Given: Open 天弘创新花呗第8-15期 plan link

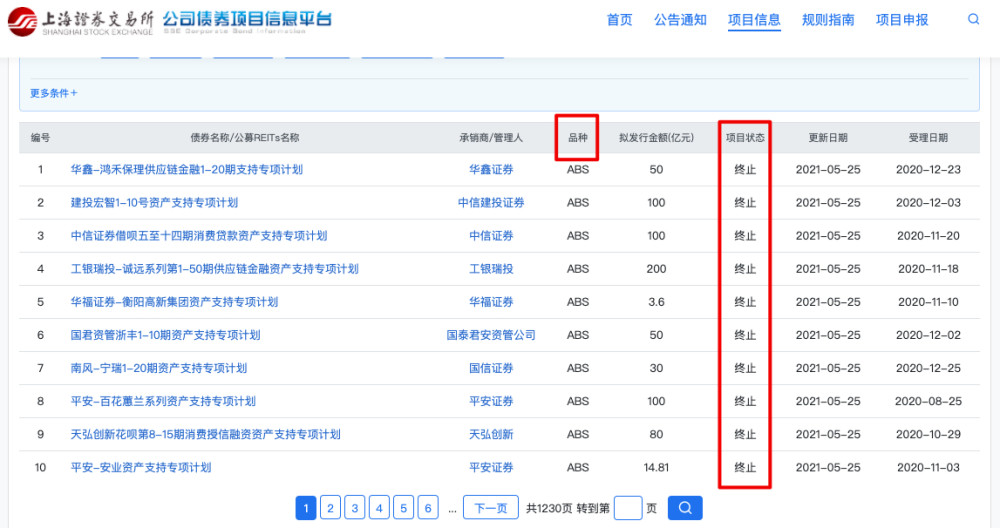Looking at the screenshot, I should 205,435.
